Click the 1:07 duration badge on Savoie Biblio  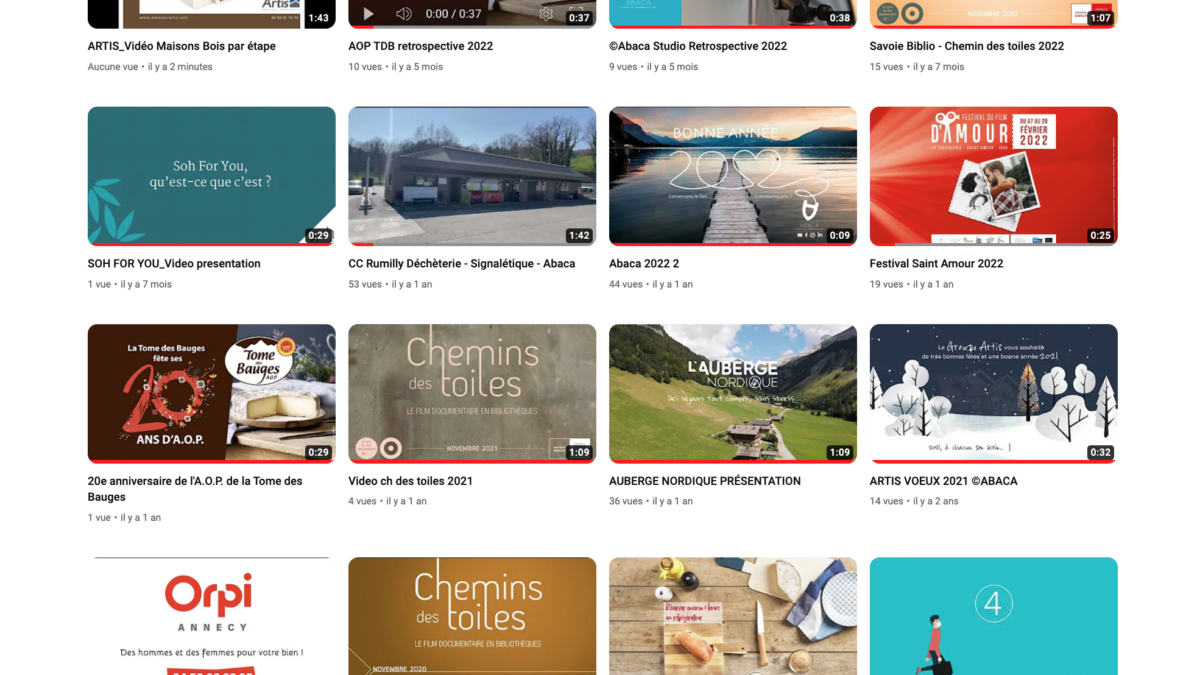pyautogui.click(x=1101, y=18)
